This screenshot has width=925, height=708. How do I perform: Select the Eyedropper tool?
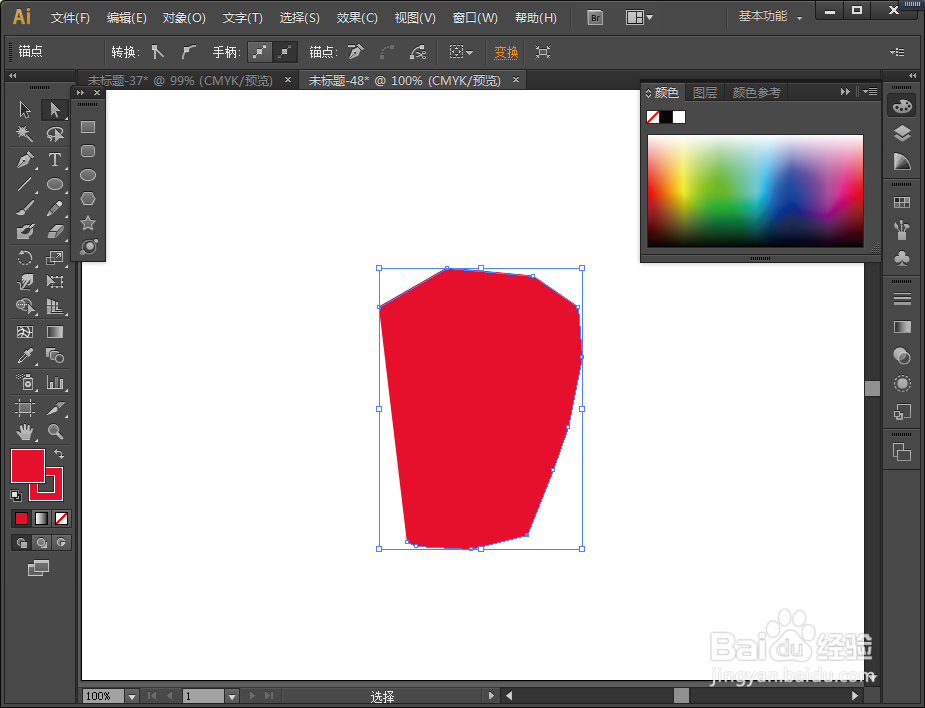[x=25, y=356]
